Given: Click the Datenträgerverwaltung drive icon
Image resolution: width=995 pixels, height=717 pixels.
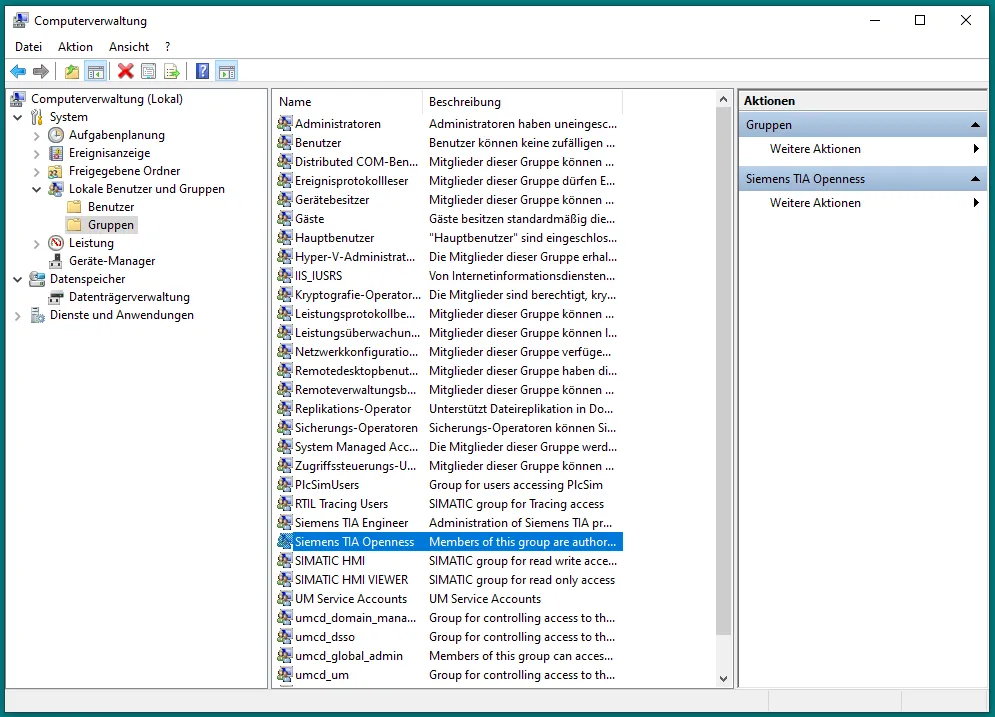Looking at the screenshot, I should click(x=56, y=297).
